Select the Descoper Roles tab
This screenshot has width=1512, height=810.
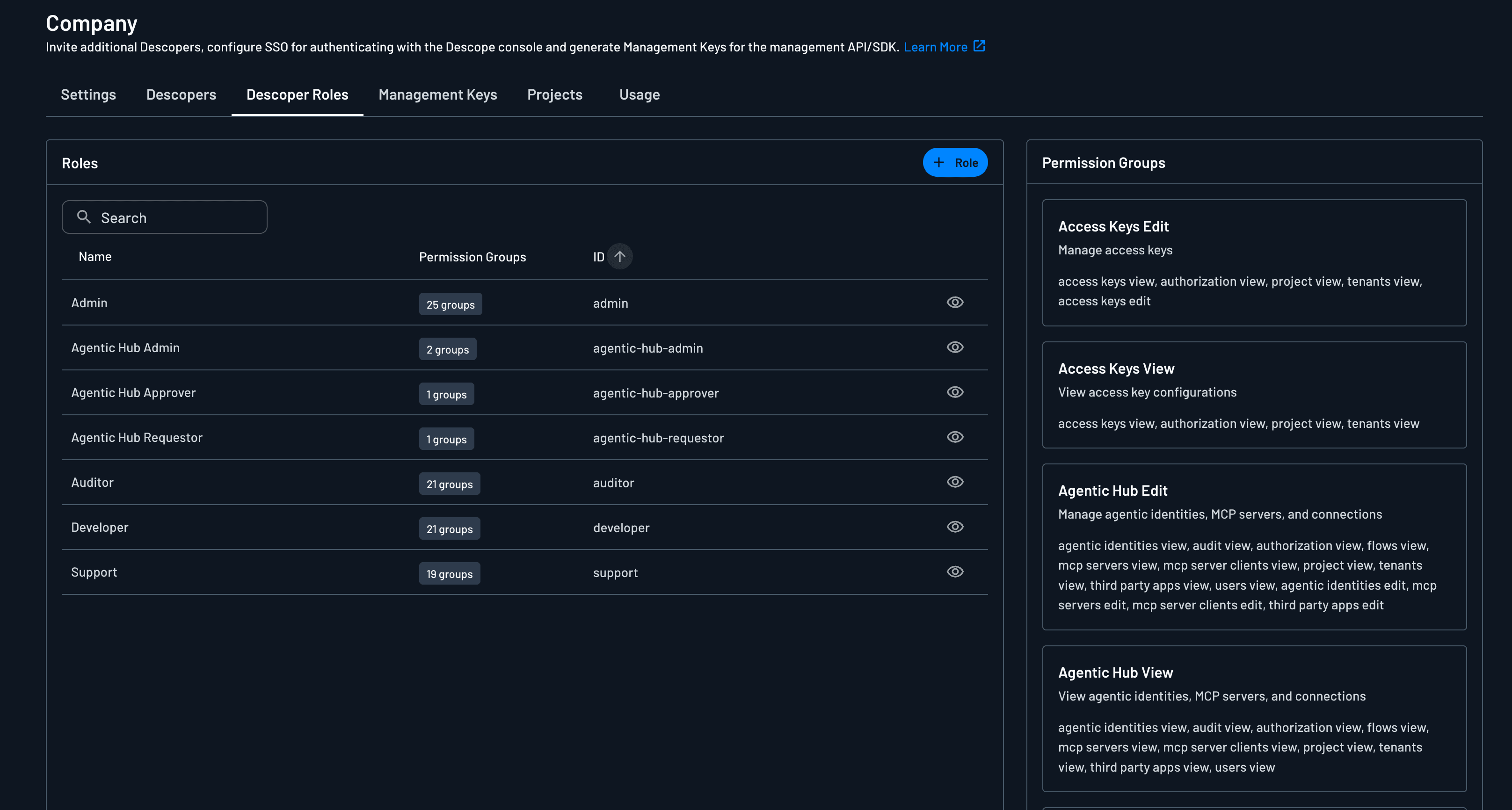point(298,94)
